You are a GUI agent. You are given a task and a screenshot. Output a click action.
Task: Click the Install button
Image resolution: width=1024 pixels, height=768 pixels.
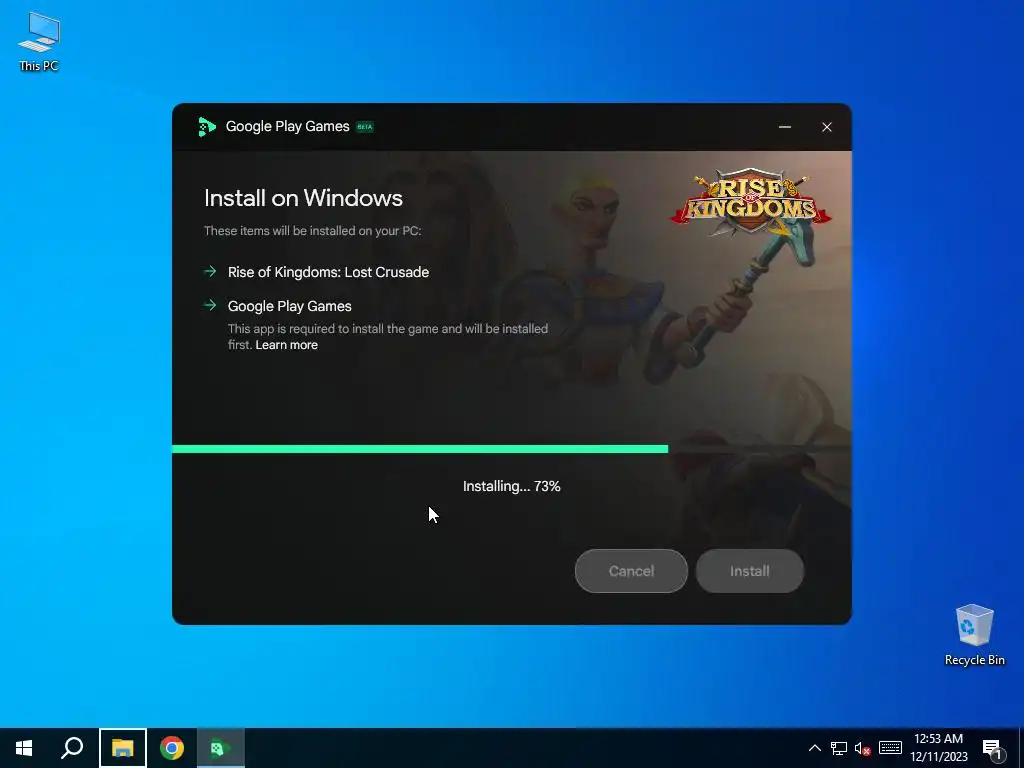tap(750, 571)
